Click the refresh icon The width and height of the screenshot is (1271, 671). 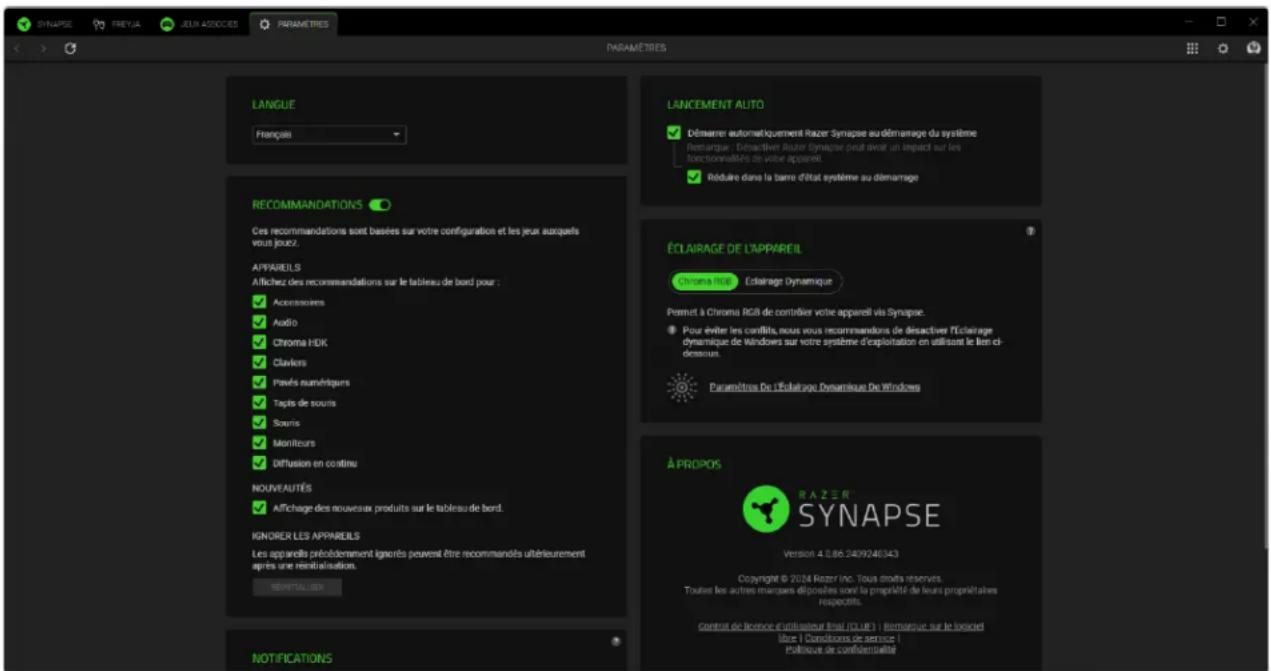[69, 48]
